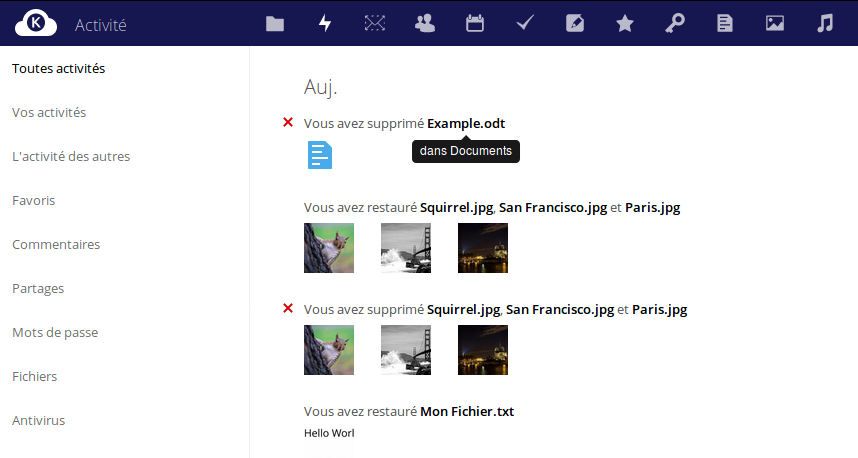Click the Hello Worl text preview
Screen dimensions: 858x458
[x=329, y=433]
